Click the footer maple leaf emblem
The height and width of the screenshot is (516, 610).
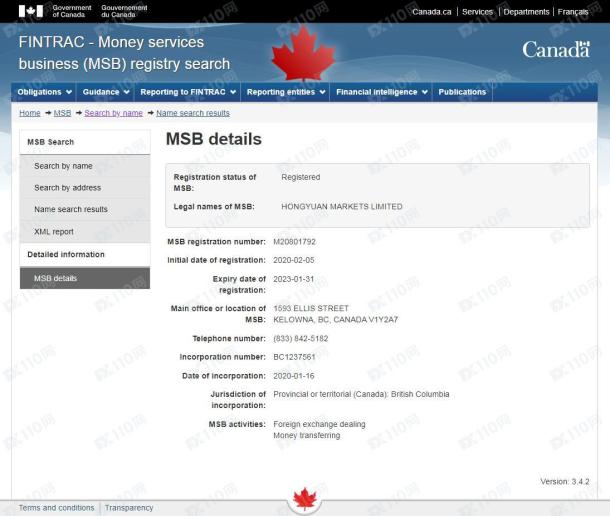pos(305,498)
